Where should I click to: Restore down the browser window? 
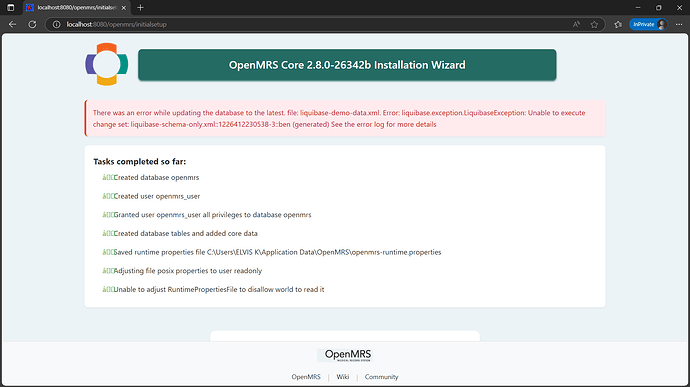(x=659, y=7)
